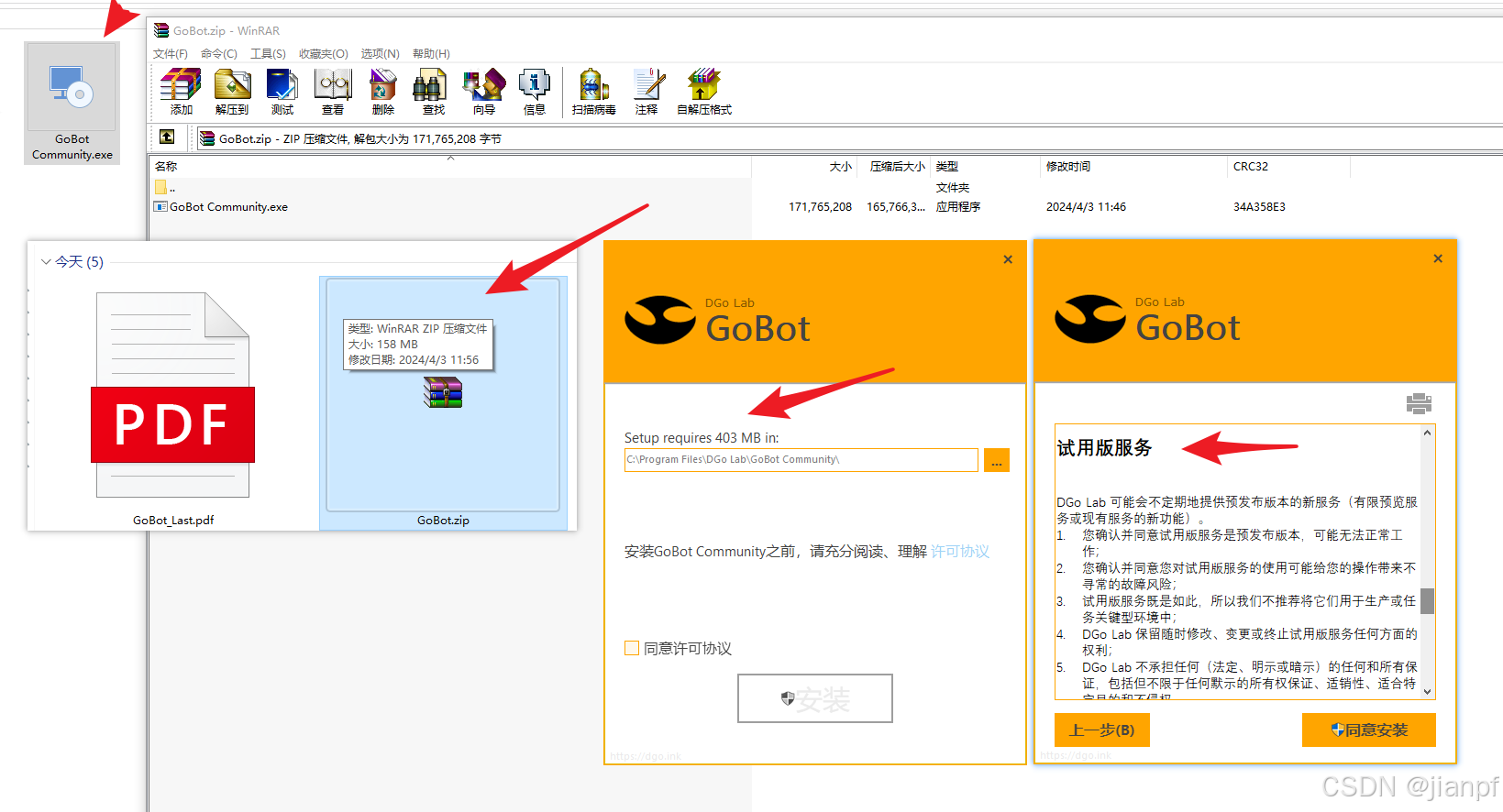Click the modified time 2024/4/3 11:46

1086,207
